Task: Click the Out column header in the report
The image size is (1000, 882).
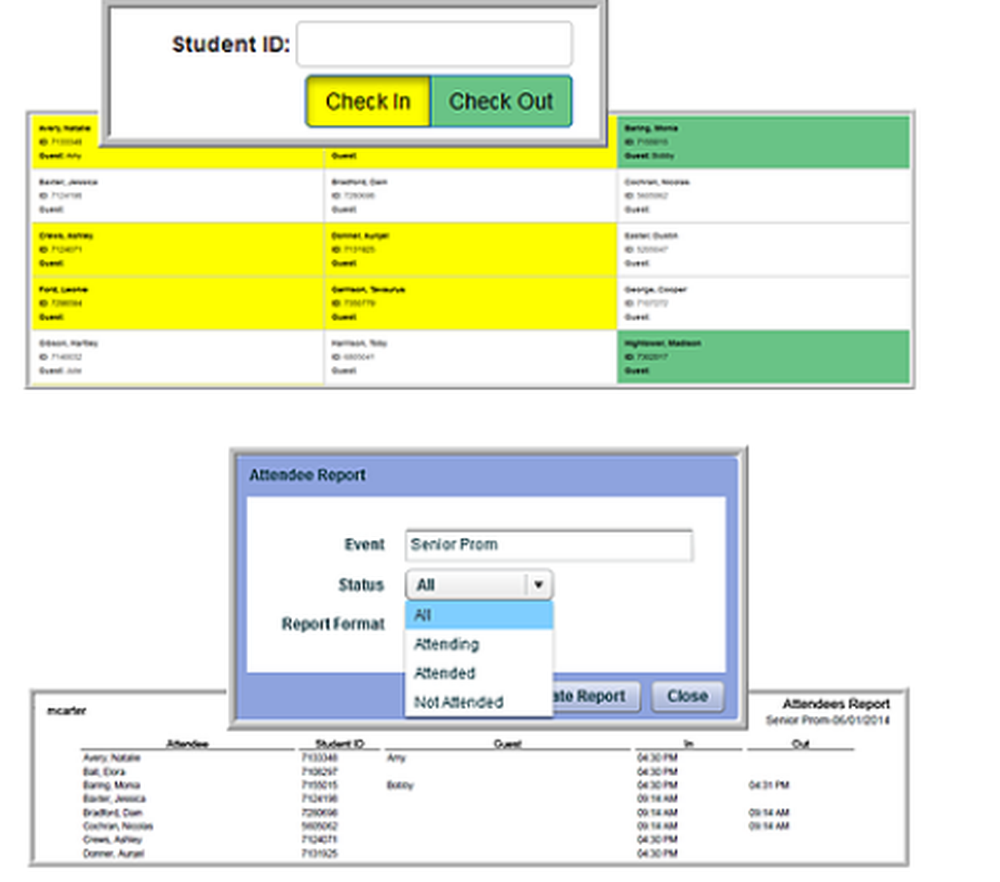Action: [800, 744]
